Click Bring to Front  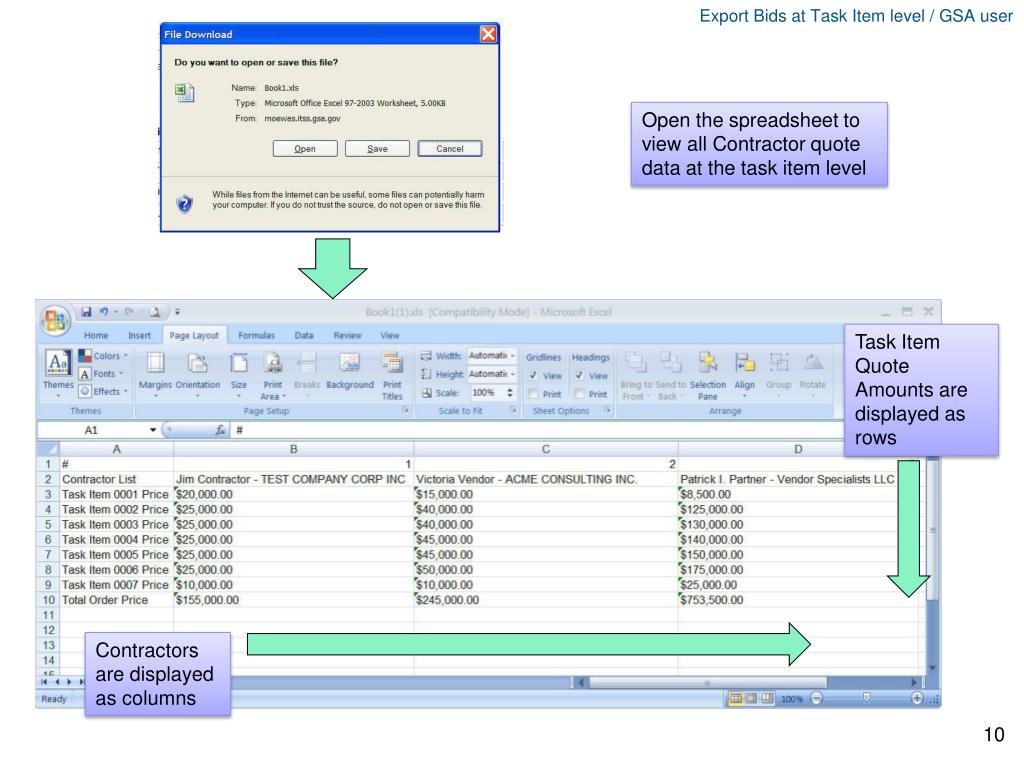tap(636, 376)
